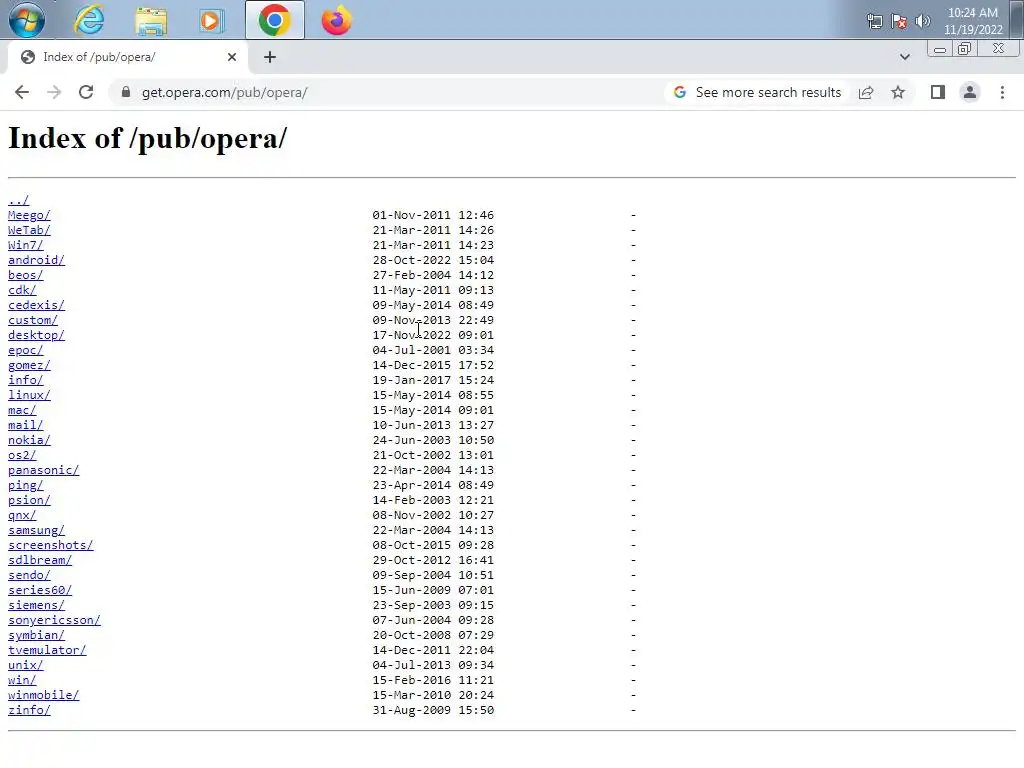
Task: Navigate into mail/ directory
Action: click(25, 426)
